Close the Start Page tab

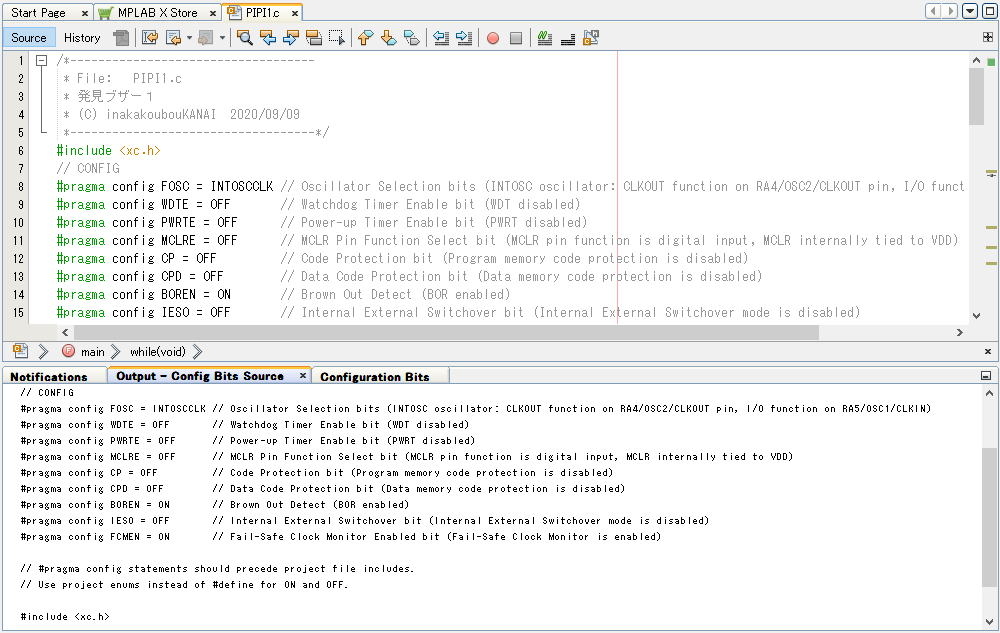click(85, 13)
